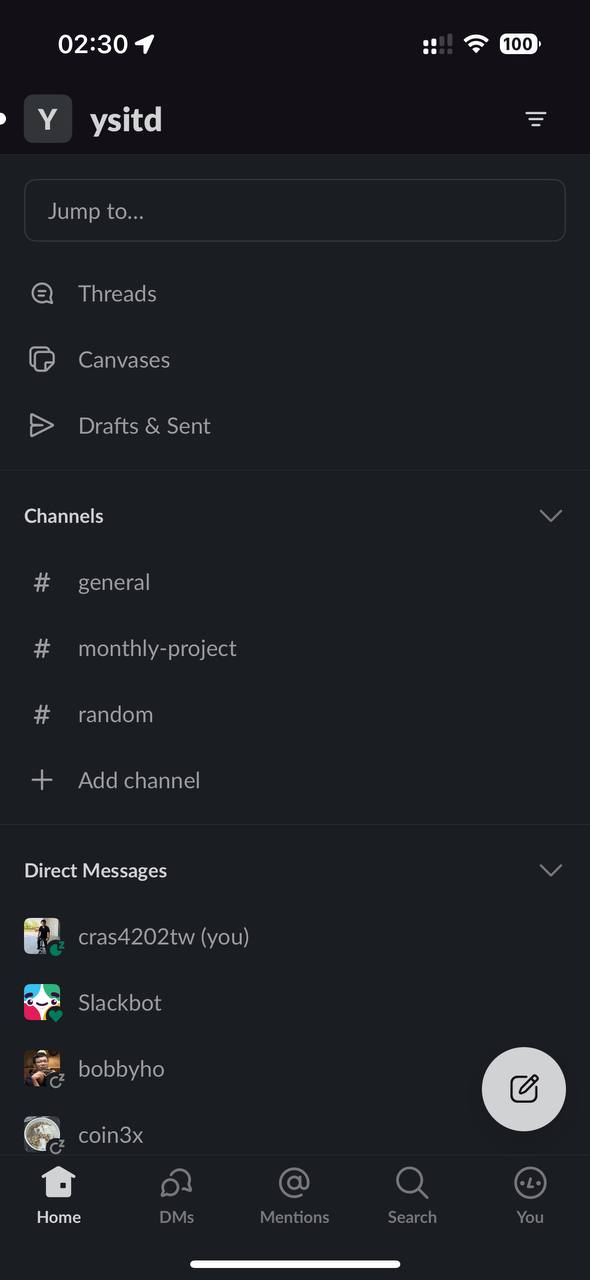Open the You profile tab
Image resolution: width=590 pixels, height=1280 pixels.
point(530,1197)
